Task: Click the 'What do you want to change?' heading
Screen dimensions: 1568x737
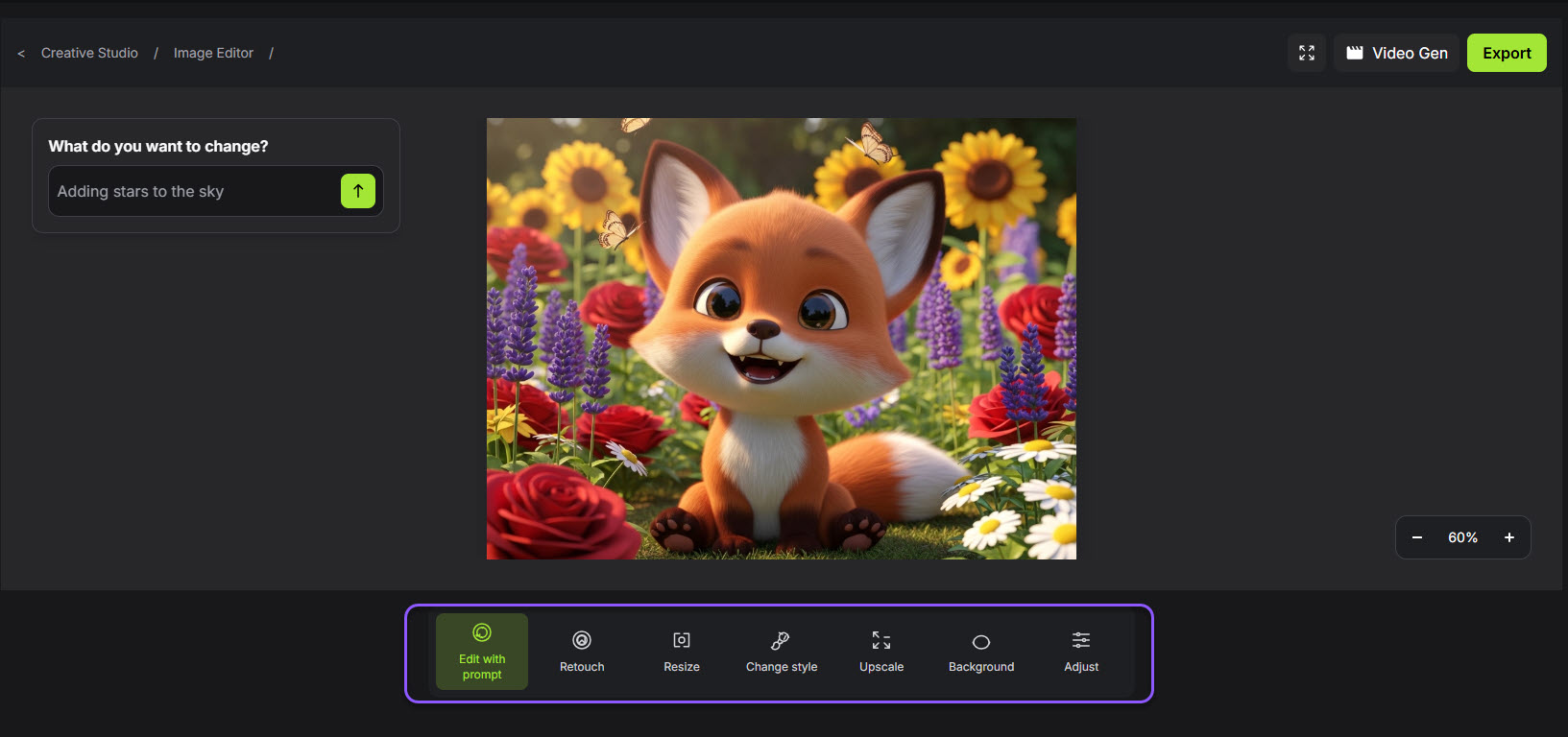Action: [x=158, y=146]
